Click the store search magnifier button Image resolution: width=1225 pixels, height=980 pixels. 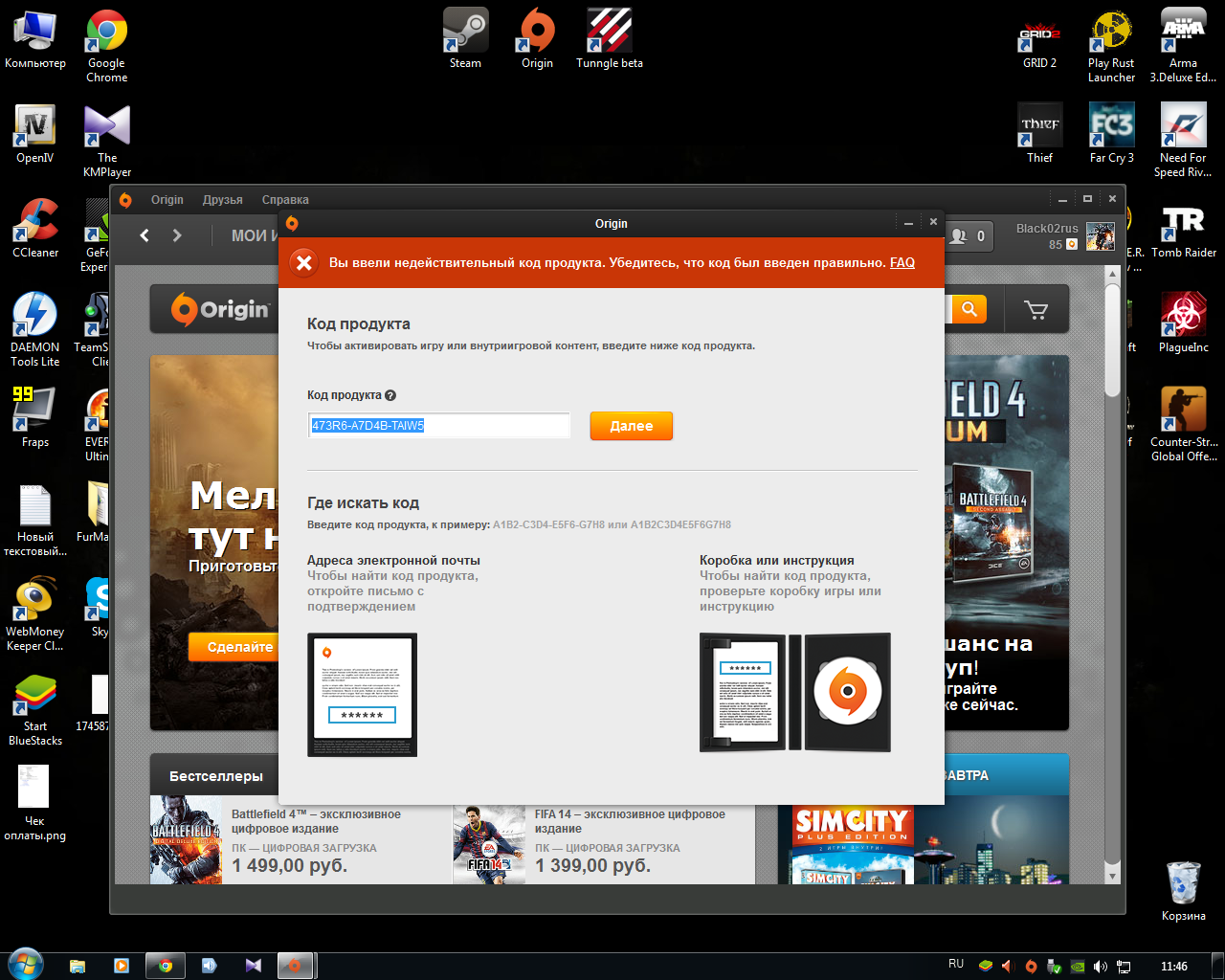[969, 308]
